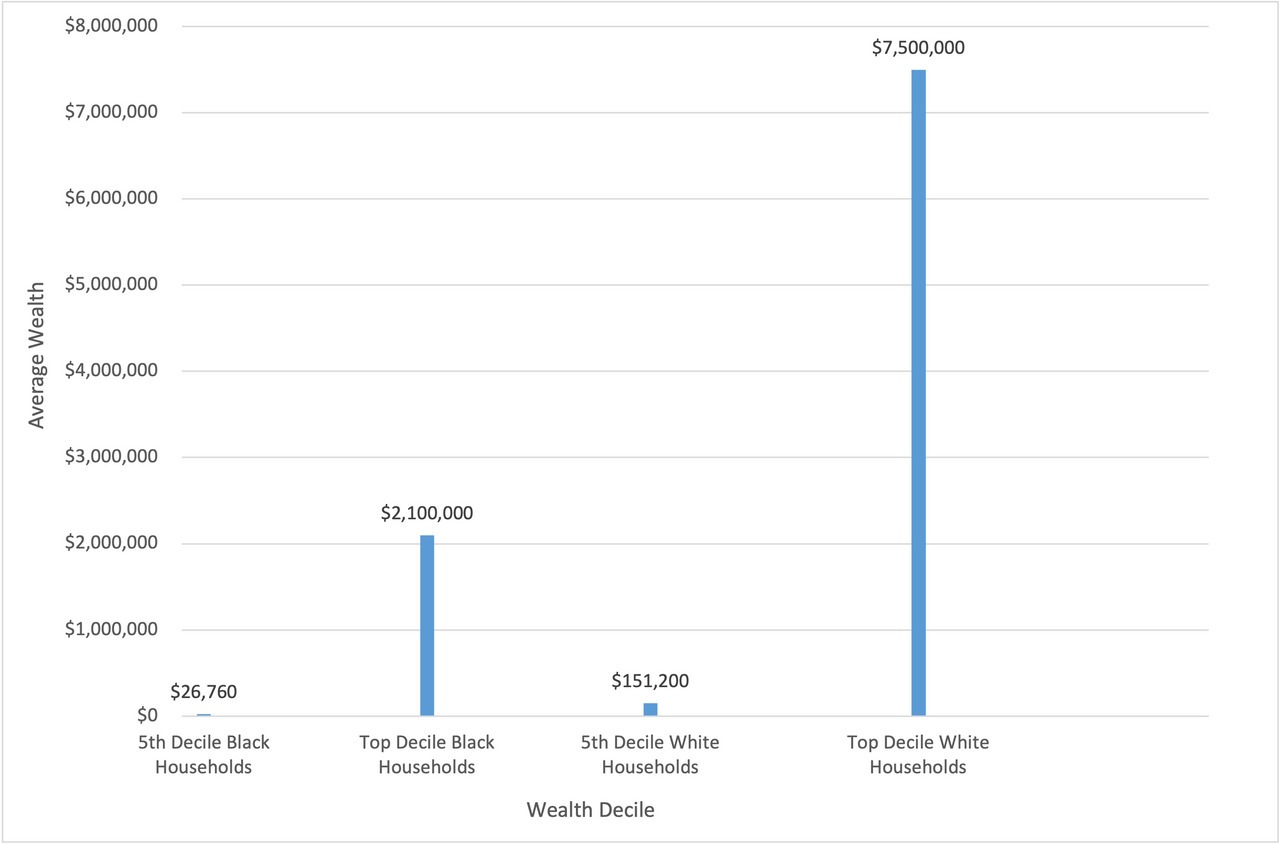This screenshot has width=1280, height=844.
Task: Select the 5th Decile Black Households category label
Action: coord(204,755)
